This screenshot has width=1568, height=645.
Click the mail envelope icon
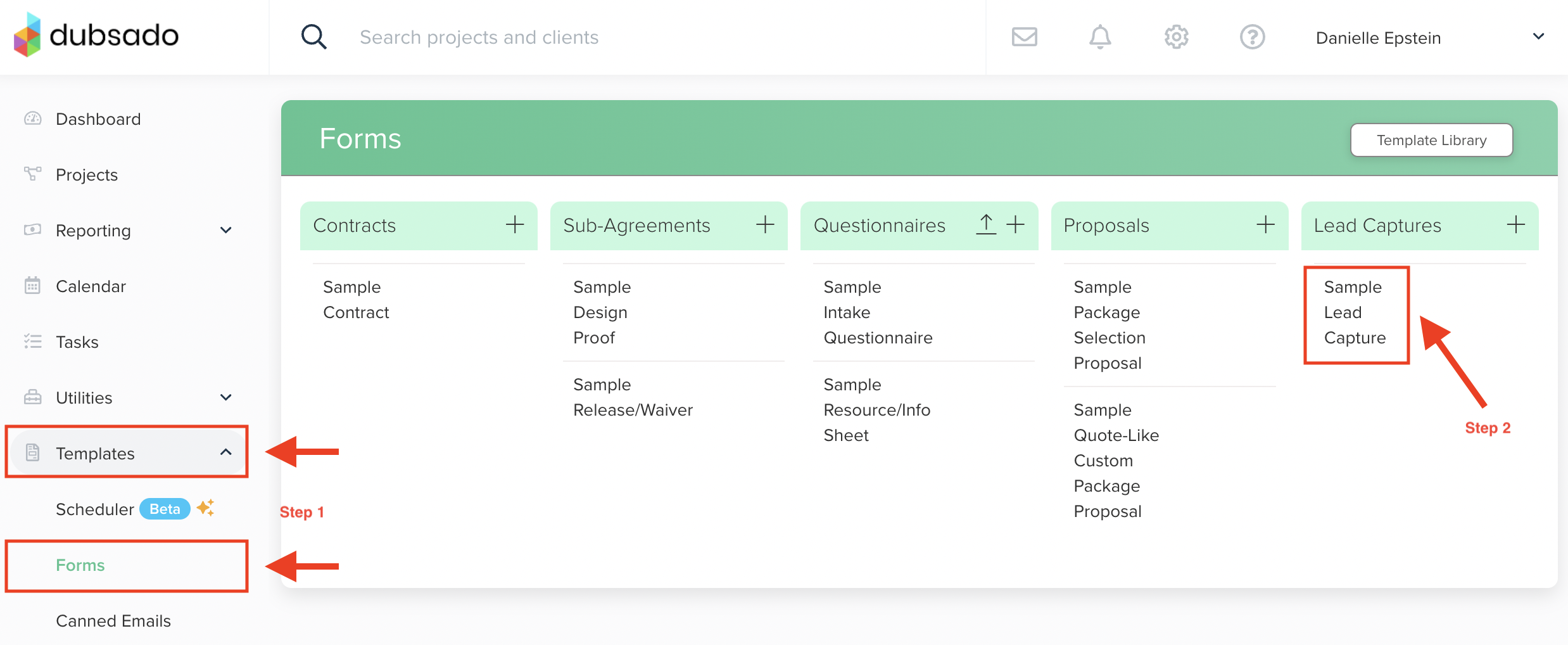click(1024, 37)
